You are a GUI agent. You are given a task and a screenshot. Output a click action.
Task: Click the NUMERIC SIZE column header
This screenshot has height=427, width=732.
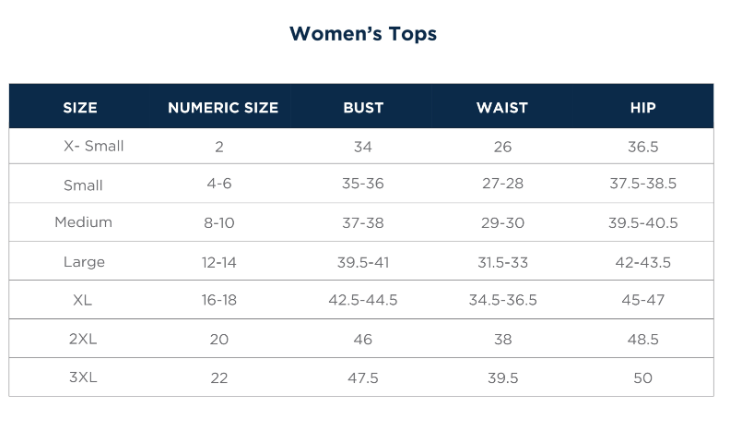pyautogui.click(x=223, y=108)
